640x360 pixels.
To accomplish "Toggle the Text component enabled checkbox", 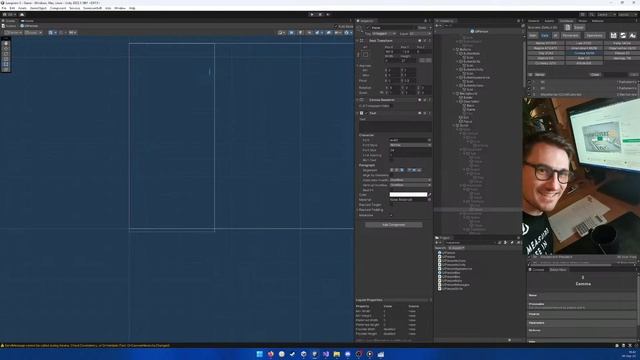I will pos(367,113).
